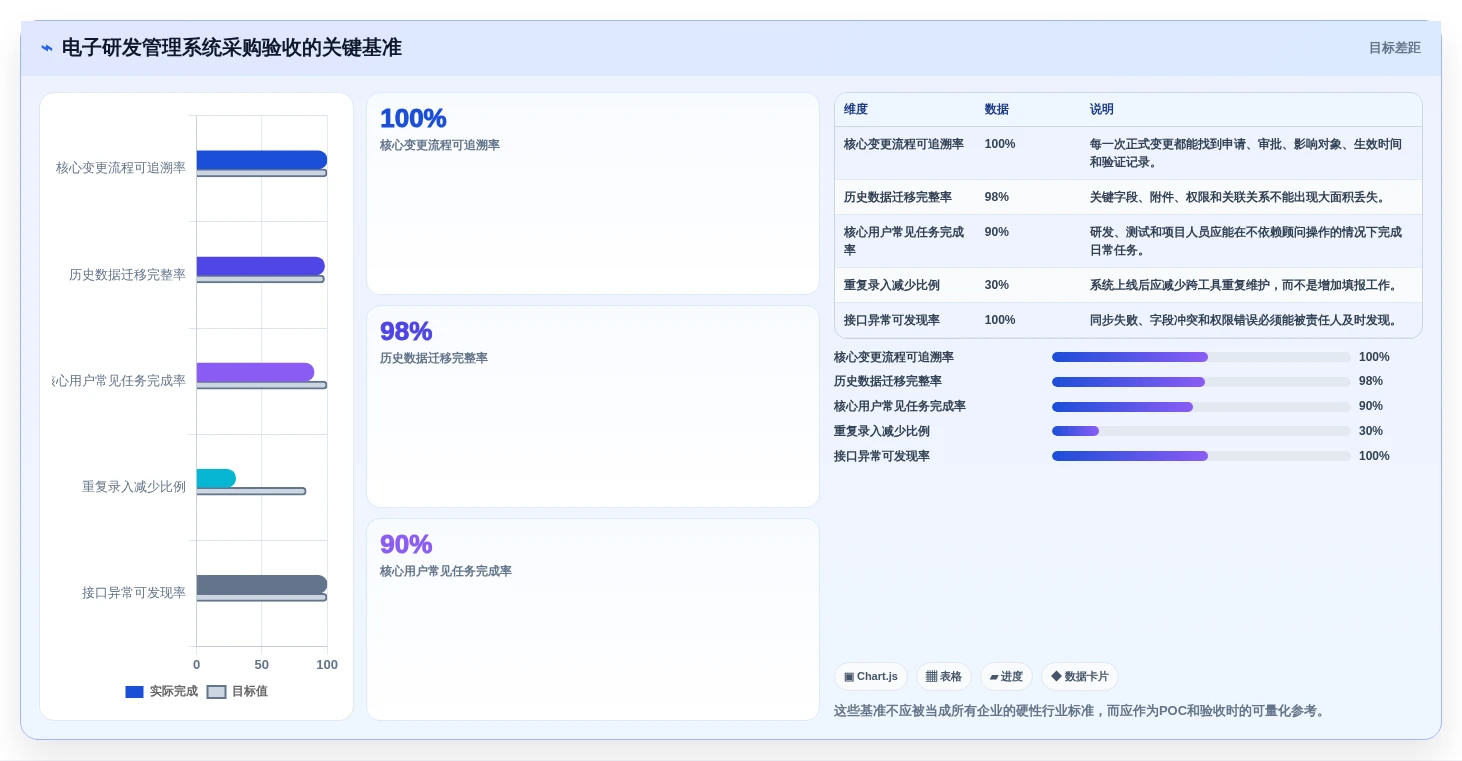The height and width of the screenshot is (761, 1462).
Task: Click the 历史数据迁移完整率 chart axis label
Action: [x=127, y=274]
